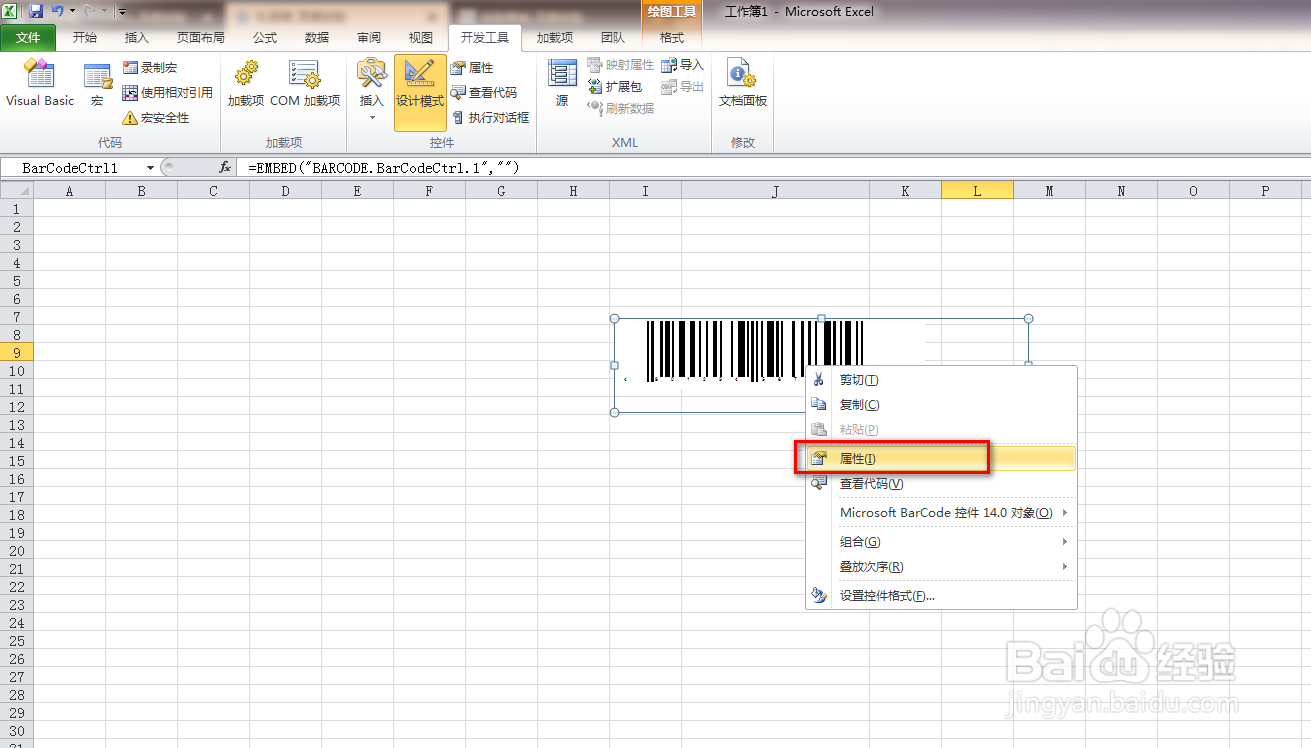Expand Microsoft BarCode 控件 14.0 对象 submenu
Image resolution: width=1311 pixels, height=748 pixels.
pos(941,512)
